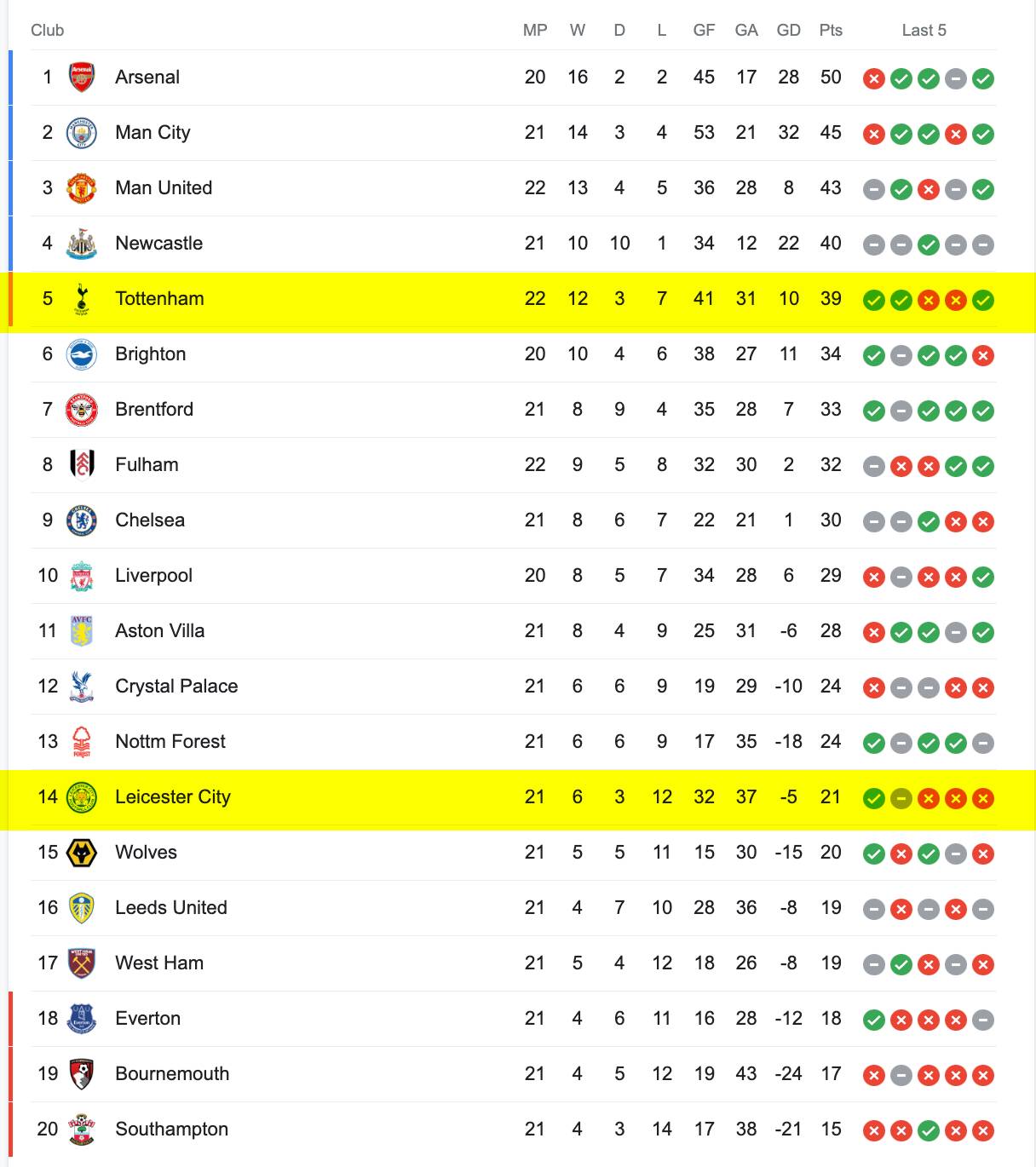The width and height of the screenshot is (1036, 1167).
Task: Click Leicester City's draw icon in Last 5
Action: [901, 799]
